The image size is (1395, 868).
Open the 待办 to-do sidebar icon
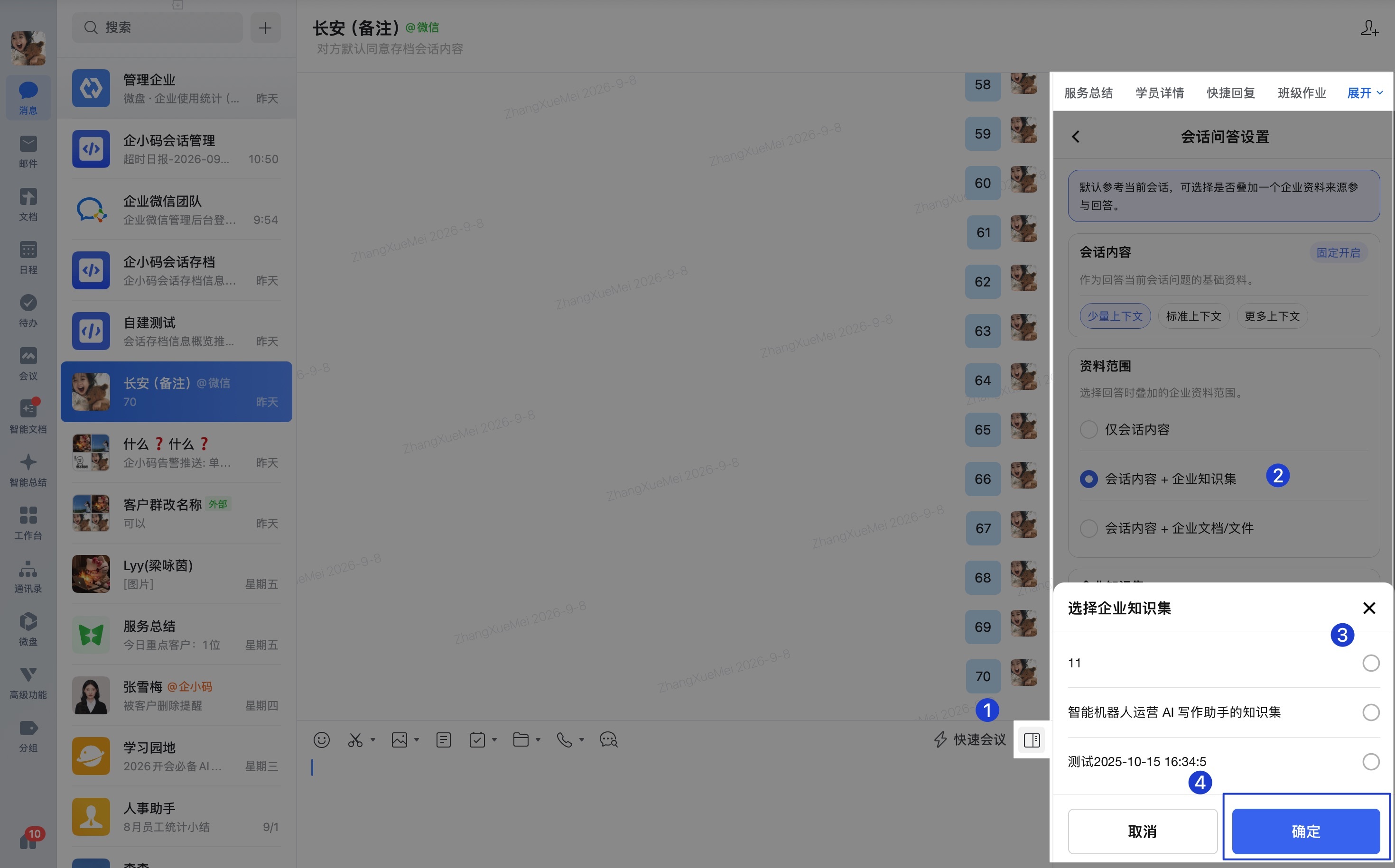coord(28,311)
